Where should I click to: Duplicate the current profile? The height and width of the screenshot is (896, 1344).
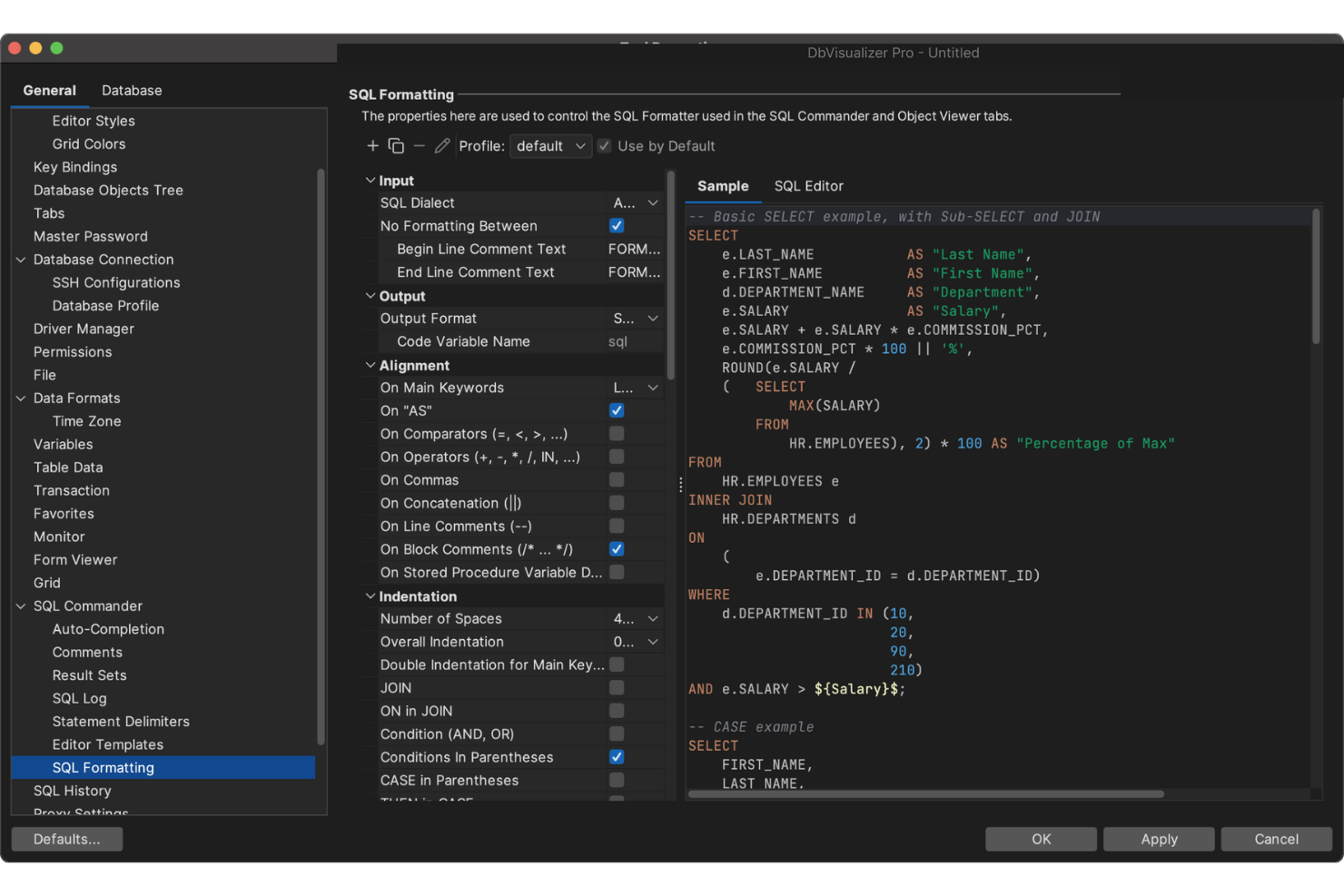(396, 145)
